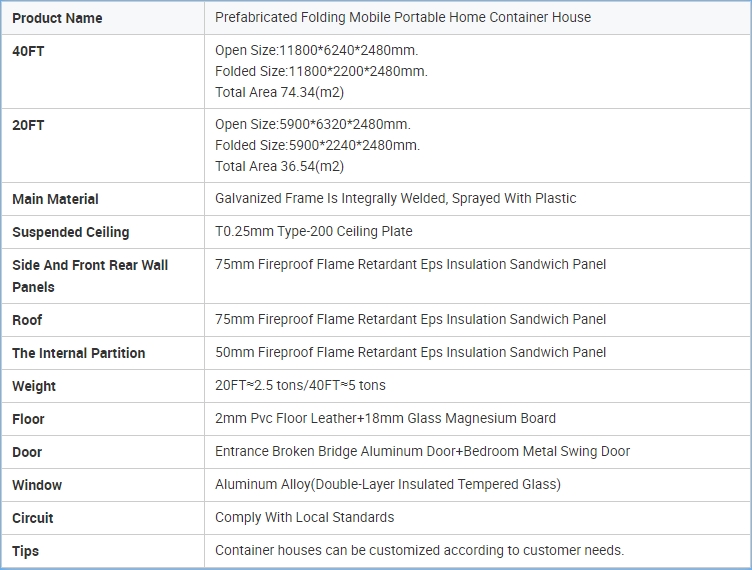Select the 20FT open size 5900*6320*2480mm line
This screenshot has height=570, width=752.
pyautogui.click(x=312, y=124)
